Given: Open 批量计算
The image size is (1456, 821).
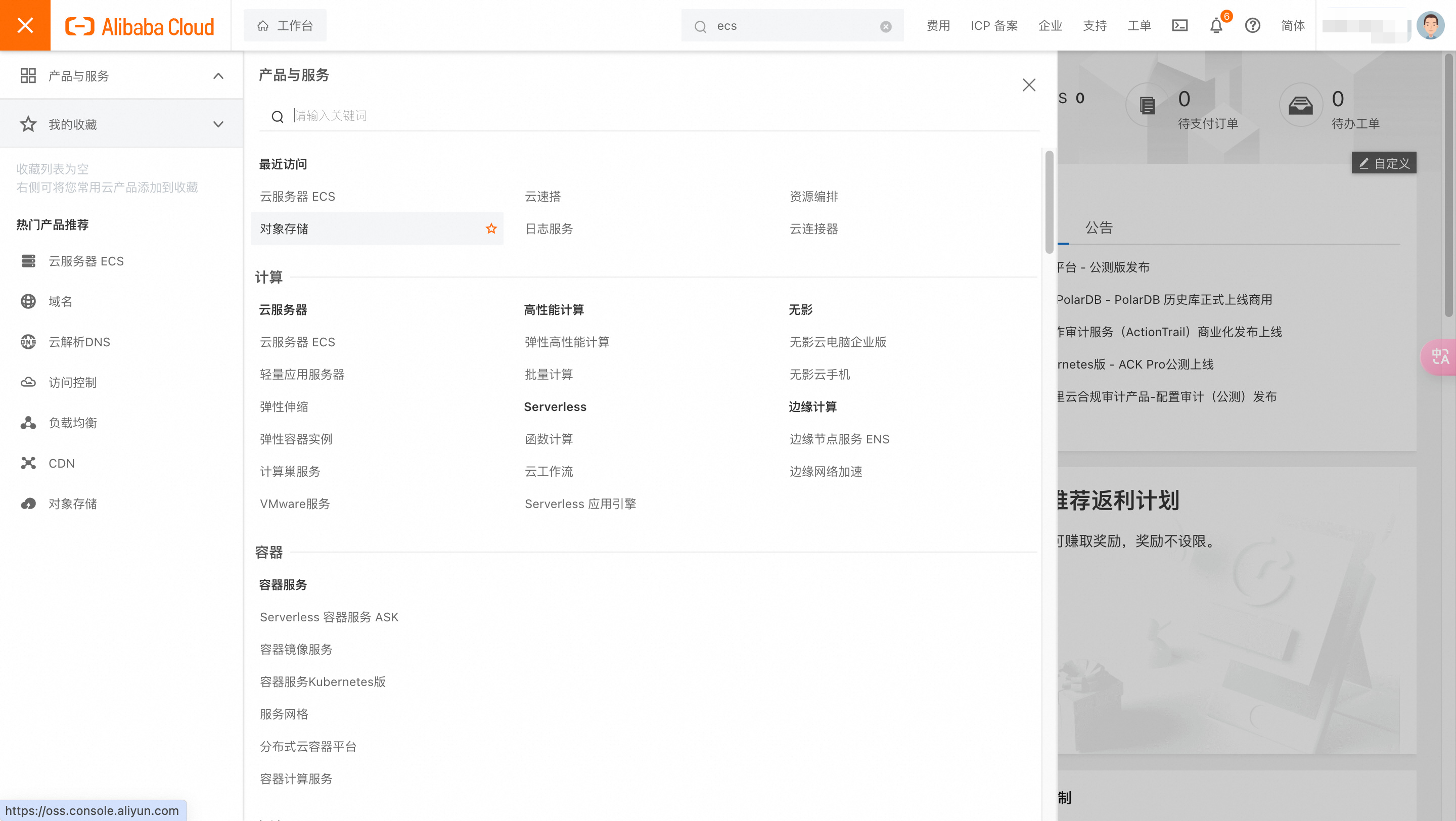Looking at the screenshot, I should [549, 374].
